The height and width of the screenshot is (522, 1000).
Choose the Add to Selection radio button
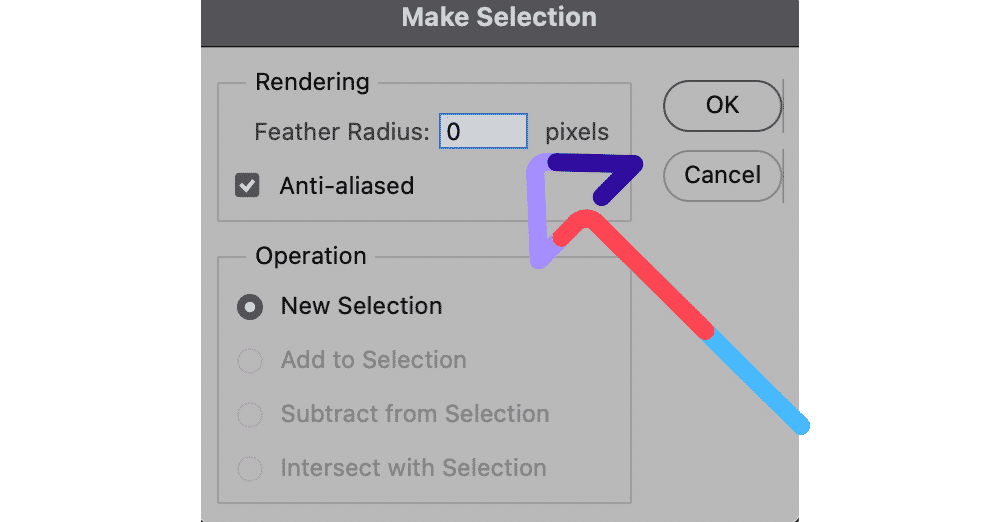249,361
